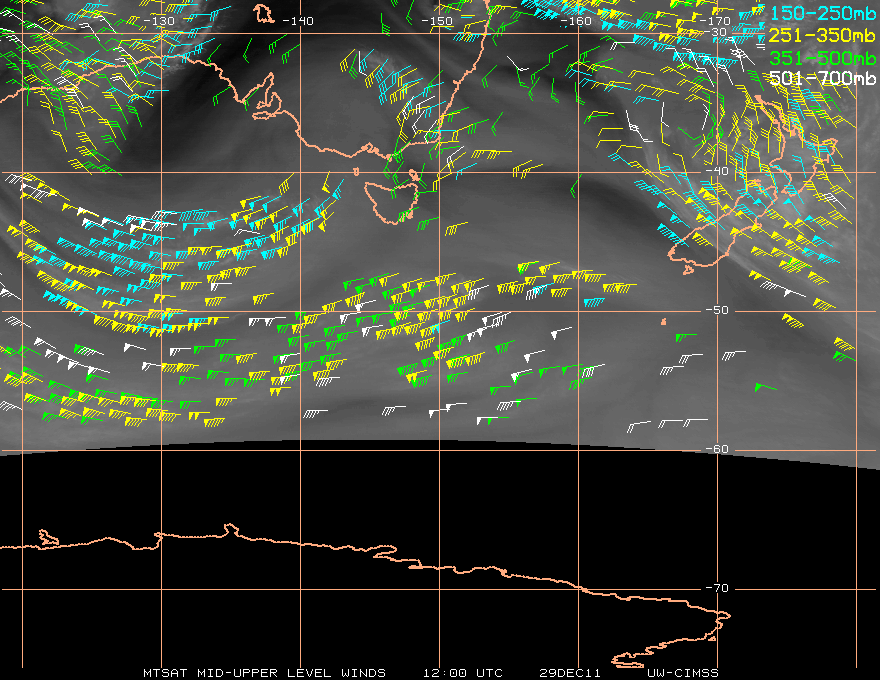Click the -160 longitude label
The image size is (880, 680).
(576, 21)
